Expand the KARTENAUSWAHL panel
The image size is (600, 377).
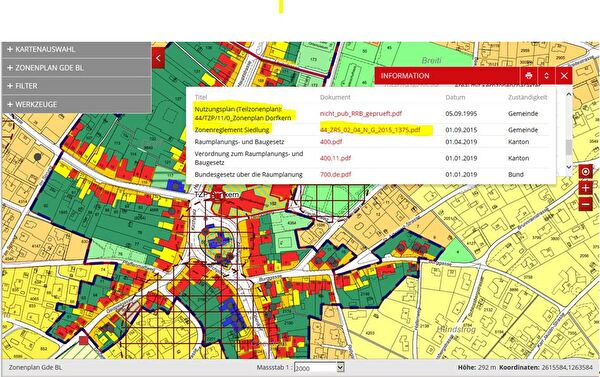(77, 50)
